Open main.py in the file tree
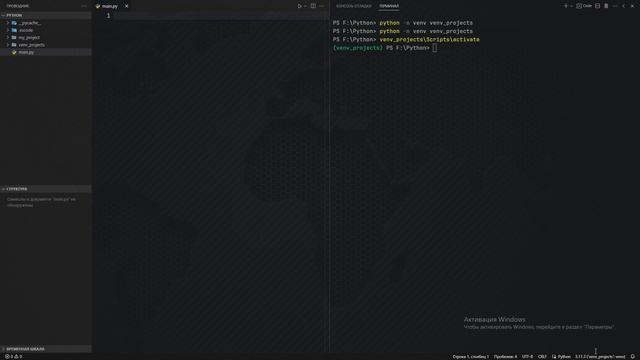The height and width of the screenshot is (360, 640). coord(46,52)
